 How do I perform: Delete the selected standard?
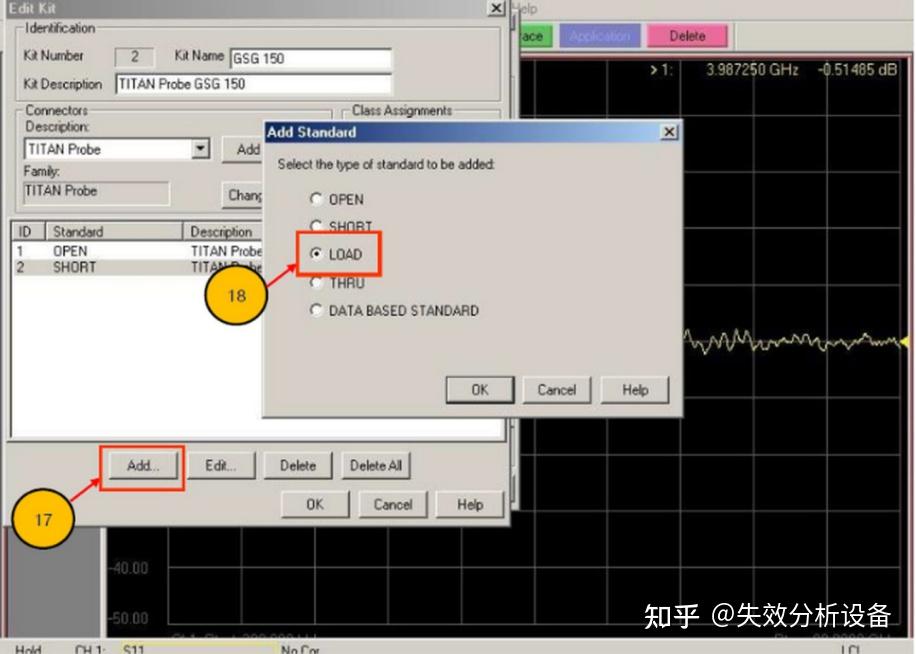(x=298, y=465)
